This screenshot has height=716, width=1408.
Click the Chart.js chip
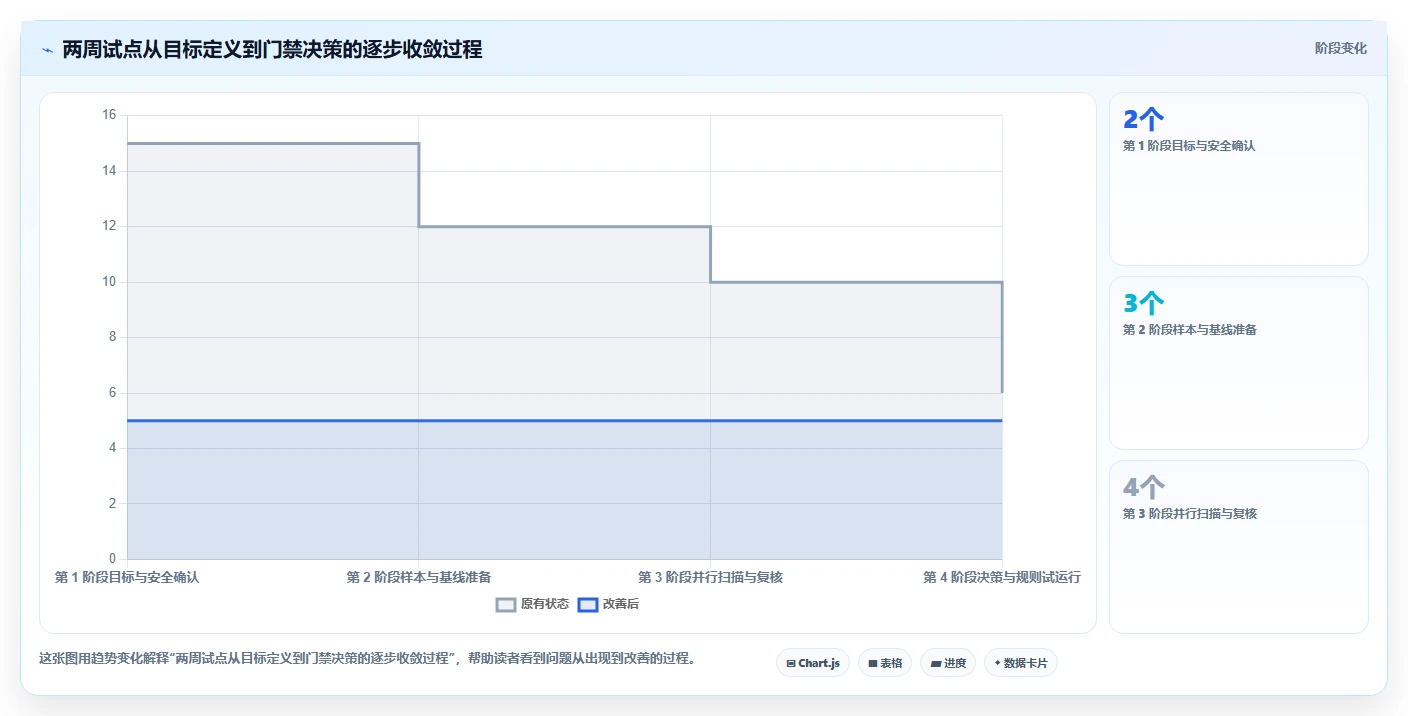coord(813,663)
